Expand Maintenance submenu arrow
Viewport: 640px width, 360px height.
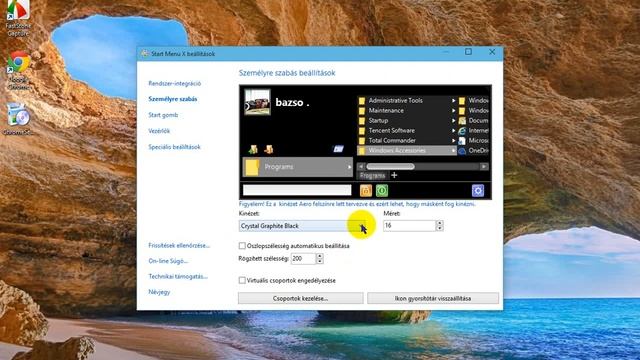pyautogui.click(x=453, y=111)
